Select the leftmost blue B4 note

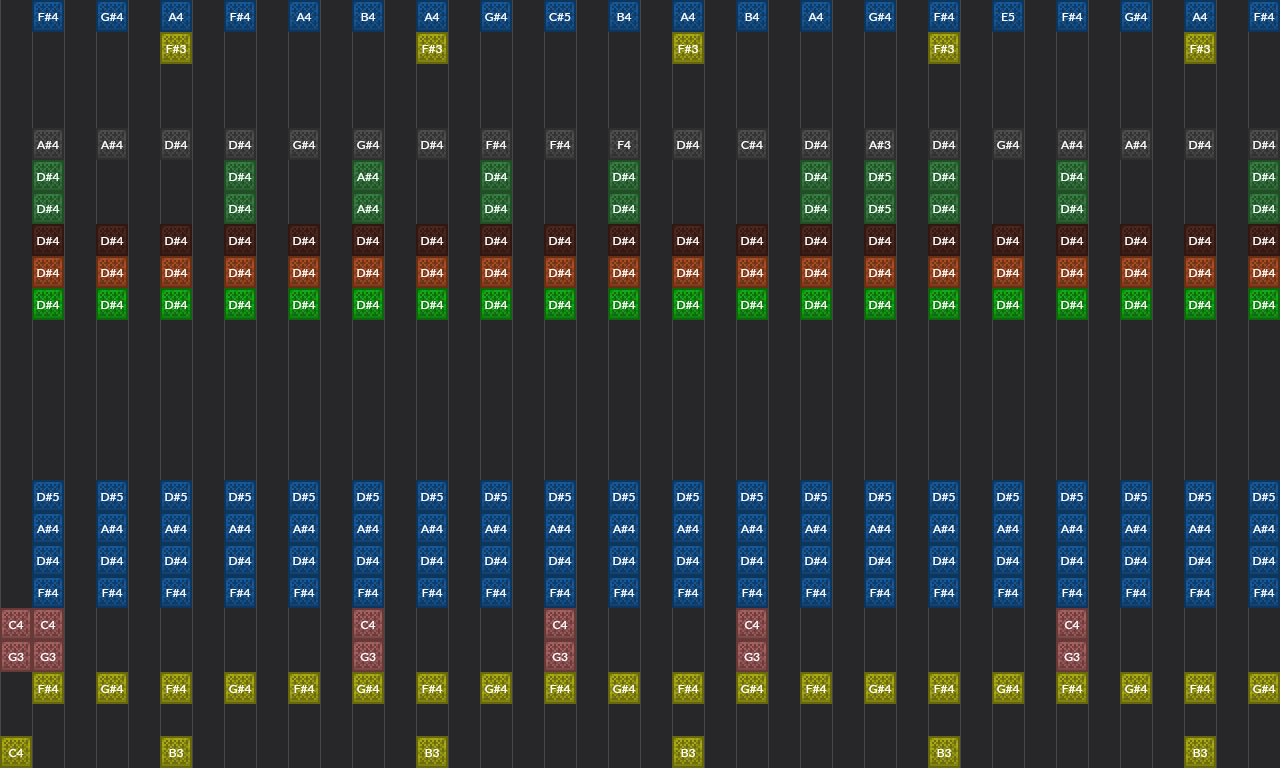pos(367,17)
